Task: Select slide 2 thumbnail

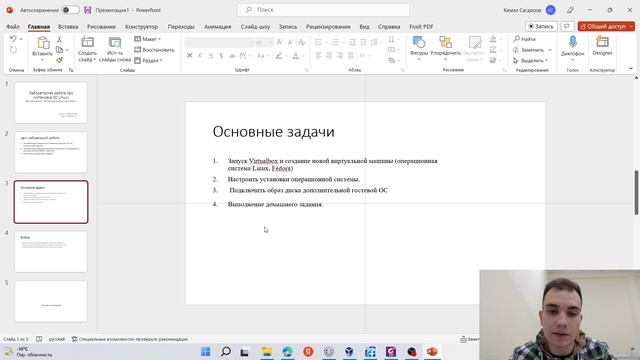Action: tap(51, 152)
